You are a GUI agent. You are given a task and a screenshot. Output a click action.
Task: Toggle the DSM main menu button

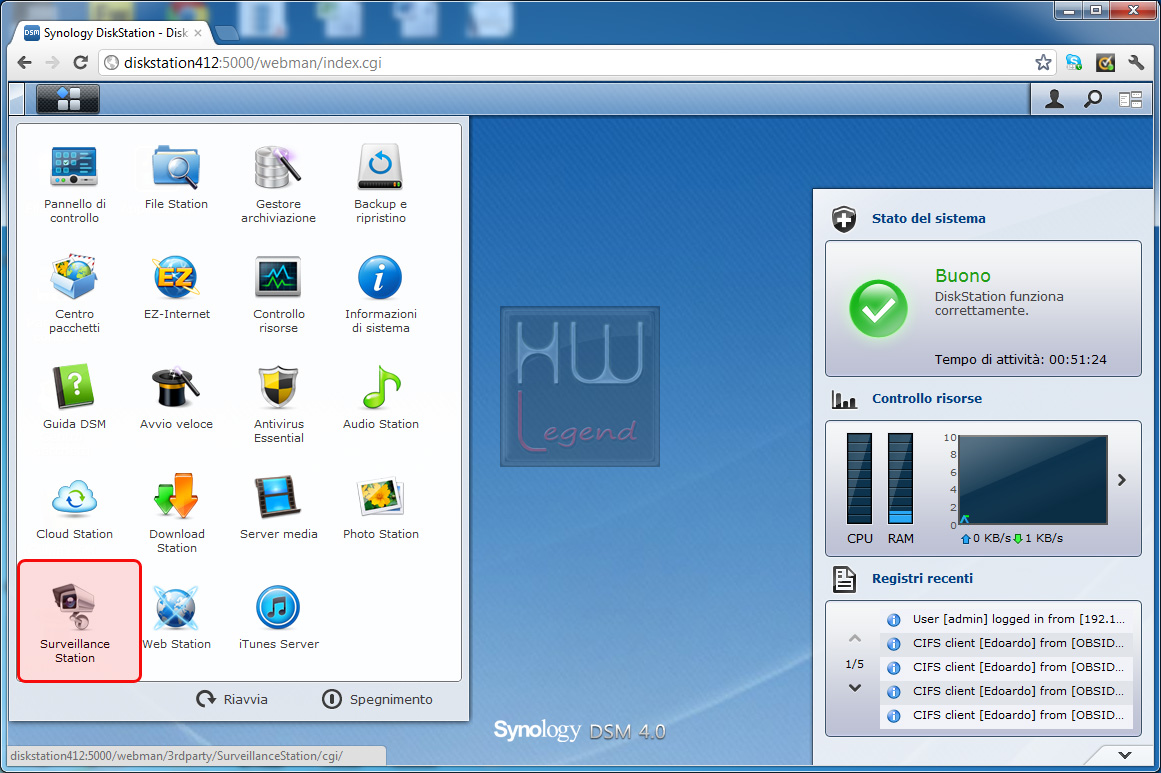tap(67, 98)
